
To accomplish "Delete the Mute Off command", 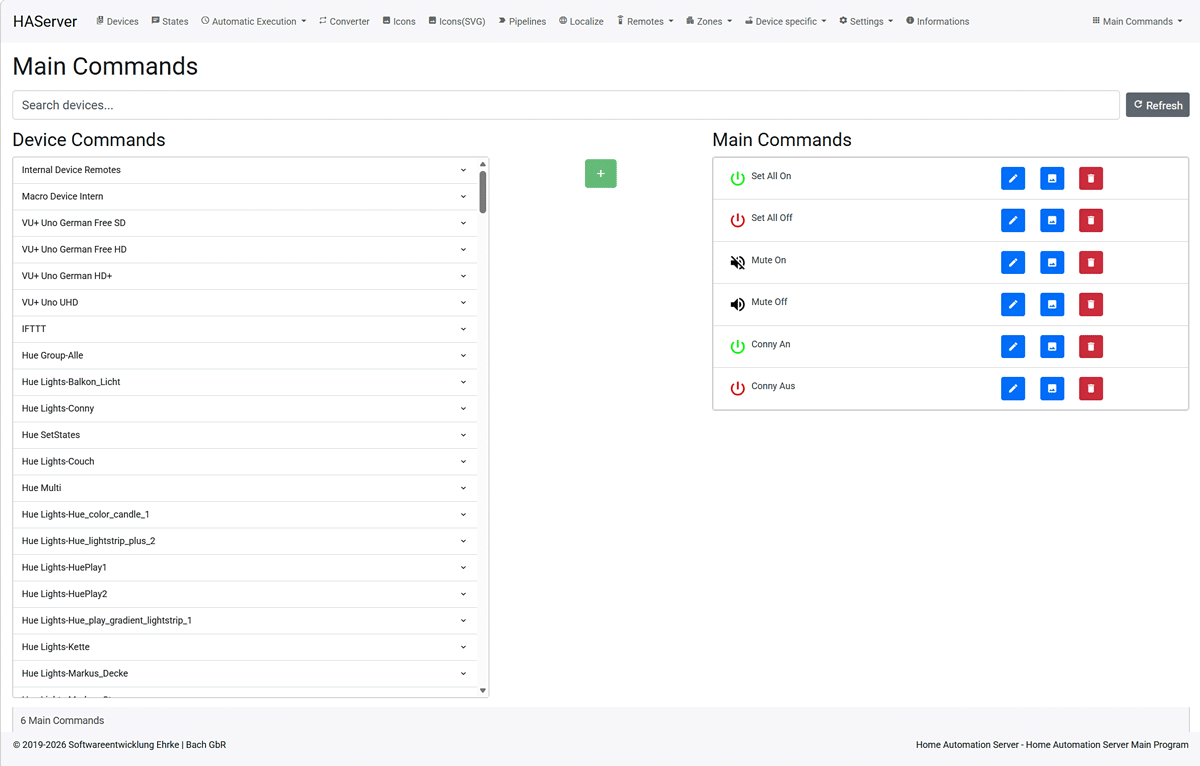I will pyautogui.click(x=1091, y=304).
